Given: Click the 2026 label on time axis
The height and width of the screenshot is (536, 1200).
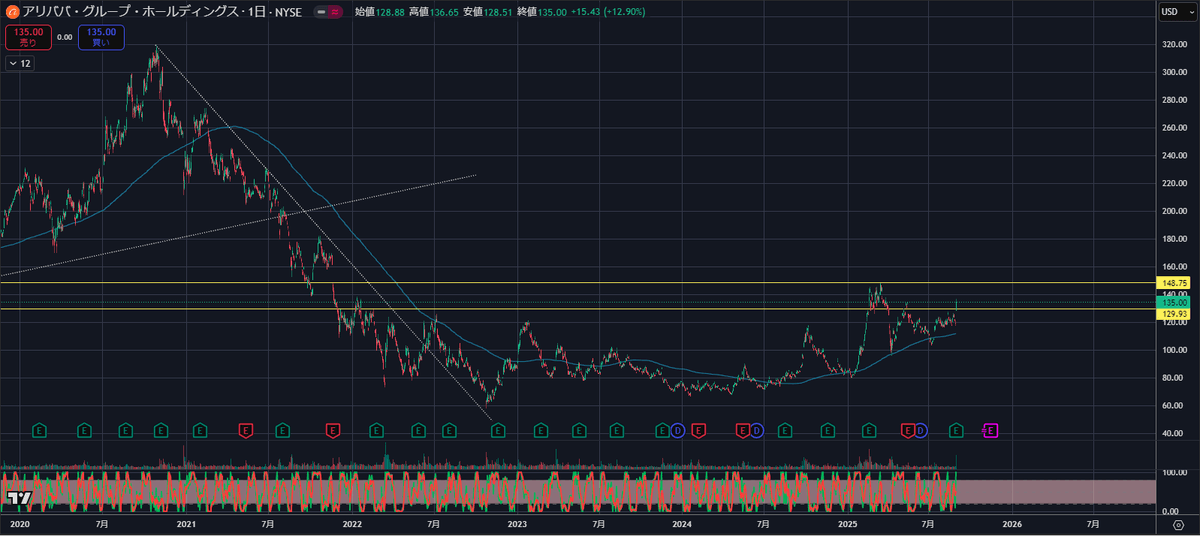Looking at the screenshot, I should pos(1011,524).
